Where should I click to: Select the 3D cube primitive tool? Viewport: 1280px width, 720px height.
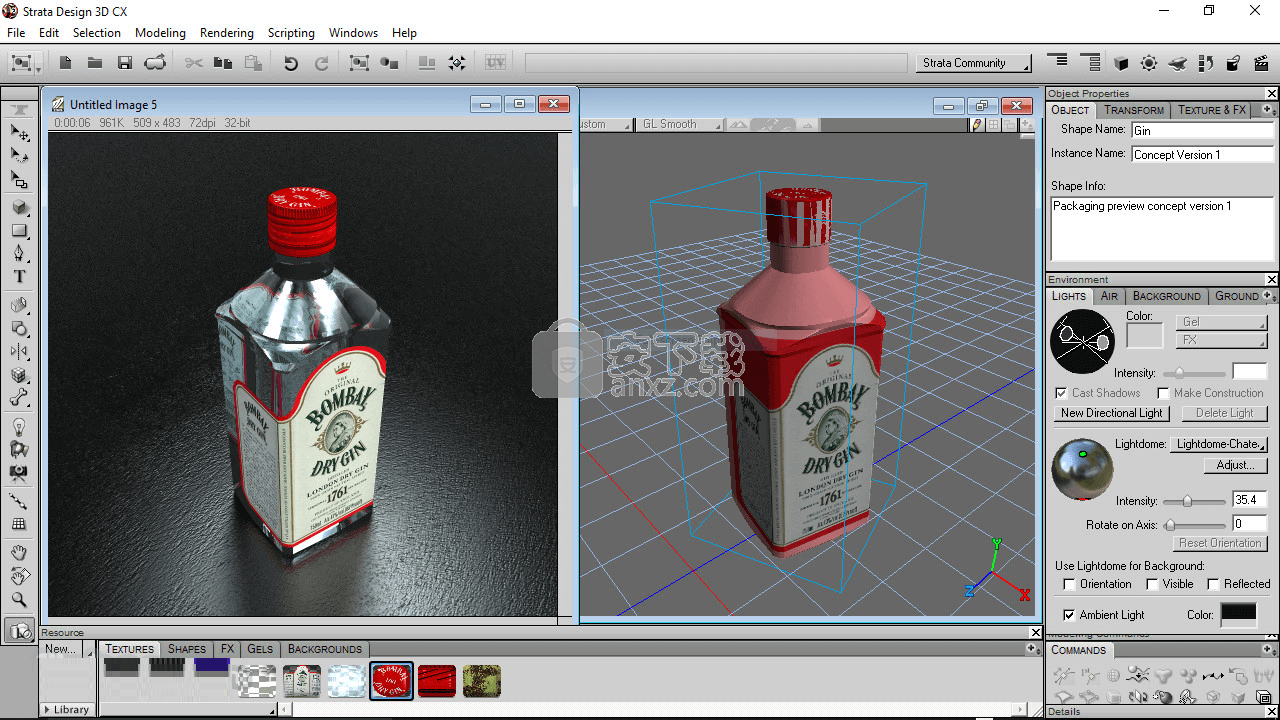pyautogui.click(x=19, y=207)
